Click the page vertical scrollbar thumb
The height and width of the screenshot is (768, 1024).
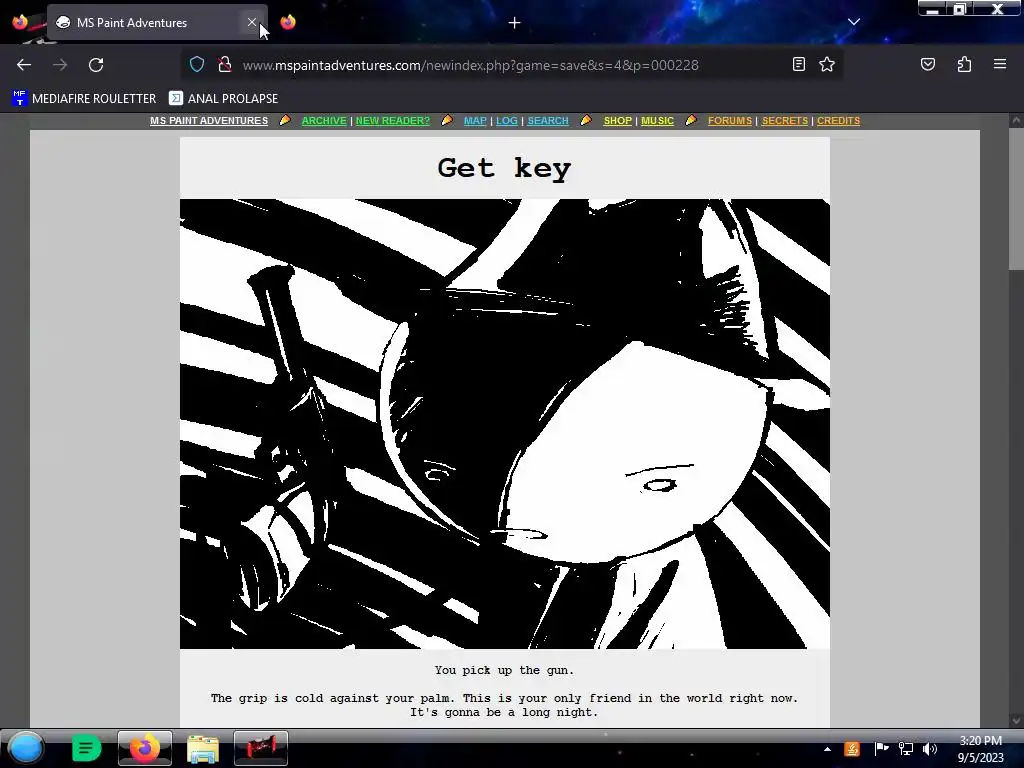1016,199
